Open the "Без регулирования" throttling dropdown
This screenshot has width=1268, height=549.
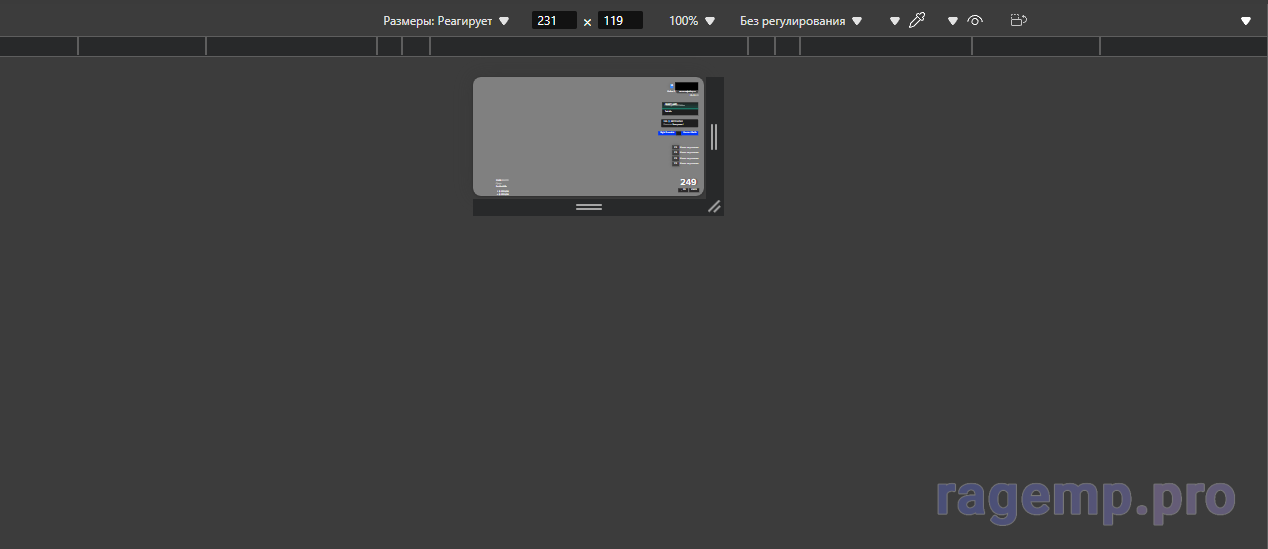pyautogui.click(x=800, y=21)
